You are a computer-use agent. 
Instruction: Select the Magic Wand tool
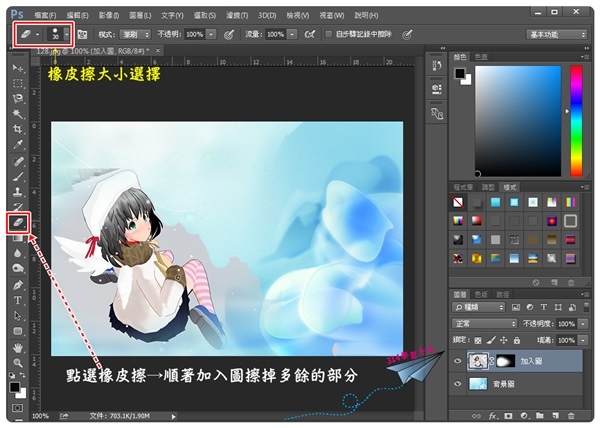pyautogui.click(x=18, y=114)
